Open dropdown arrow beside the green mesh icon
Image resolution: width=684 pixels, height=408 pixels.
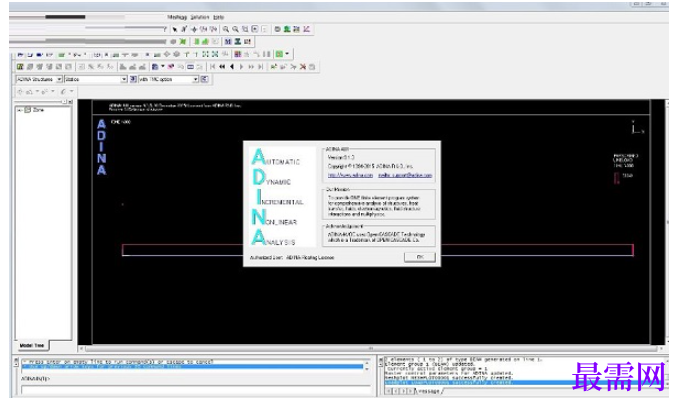287,54
